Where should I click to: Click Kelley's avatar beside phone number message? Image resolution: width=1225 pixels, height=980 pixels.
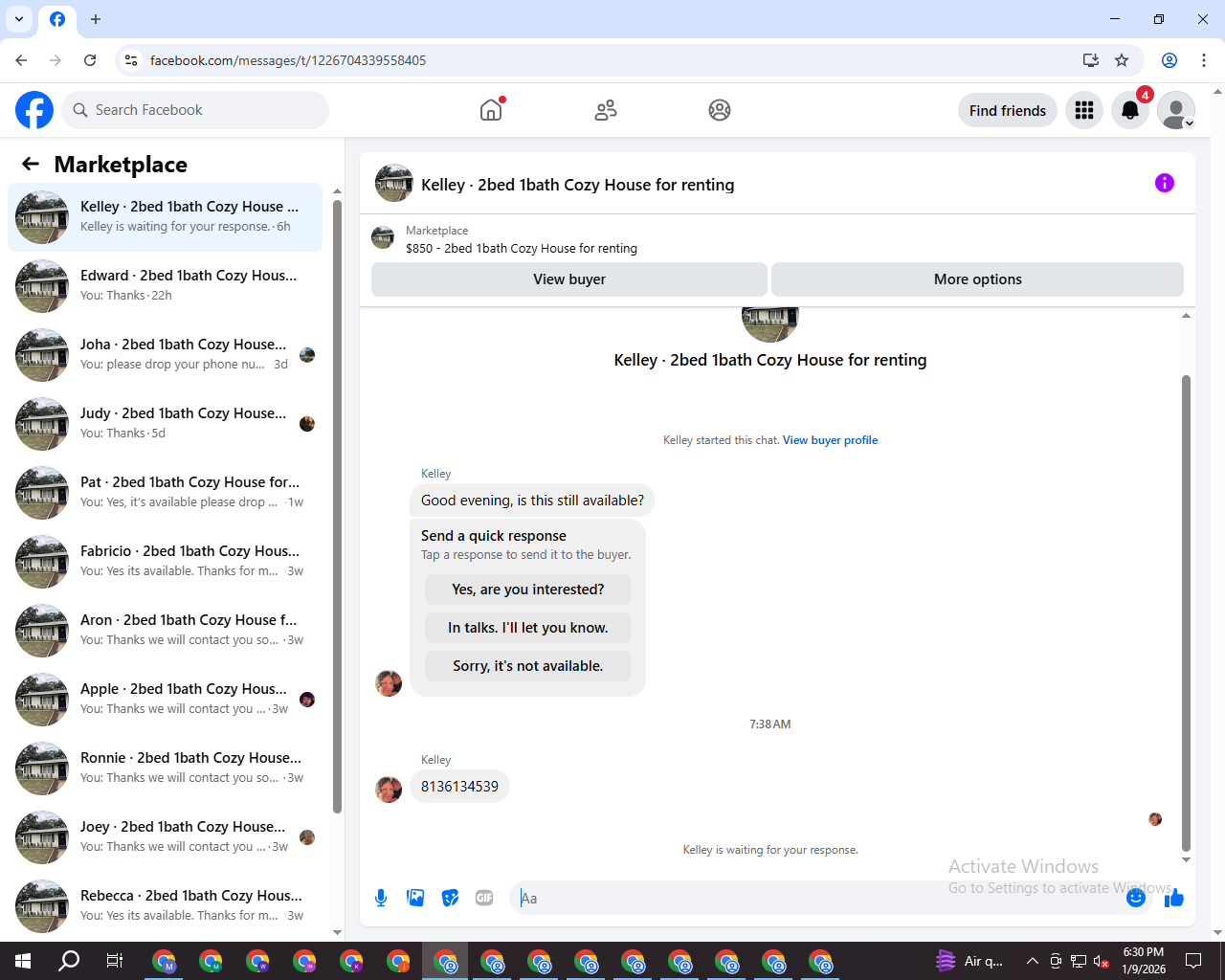click(389, 789)
